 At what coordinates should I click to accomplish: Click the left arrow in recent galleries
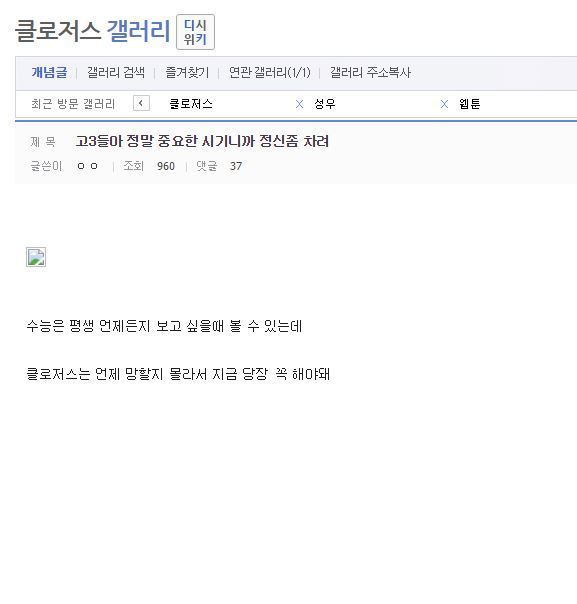point(141,103)
